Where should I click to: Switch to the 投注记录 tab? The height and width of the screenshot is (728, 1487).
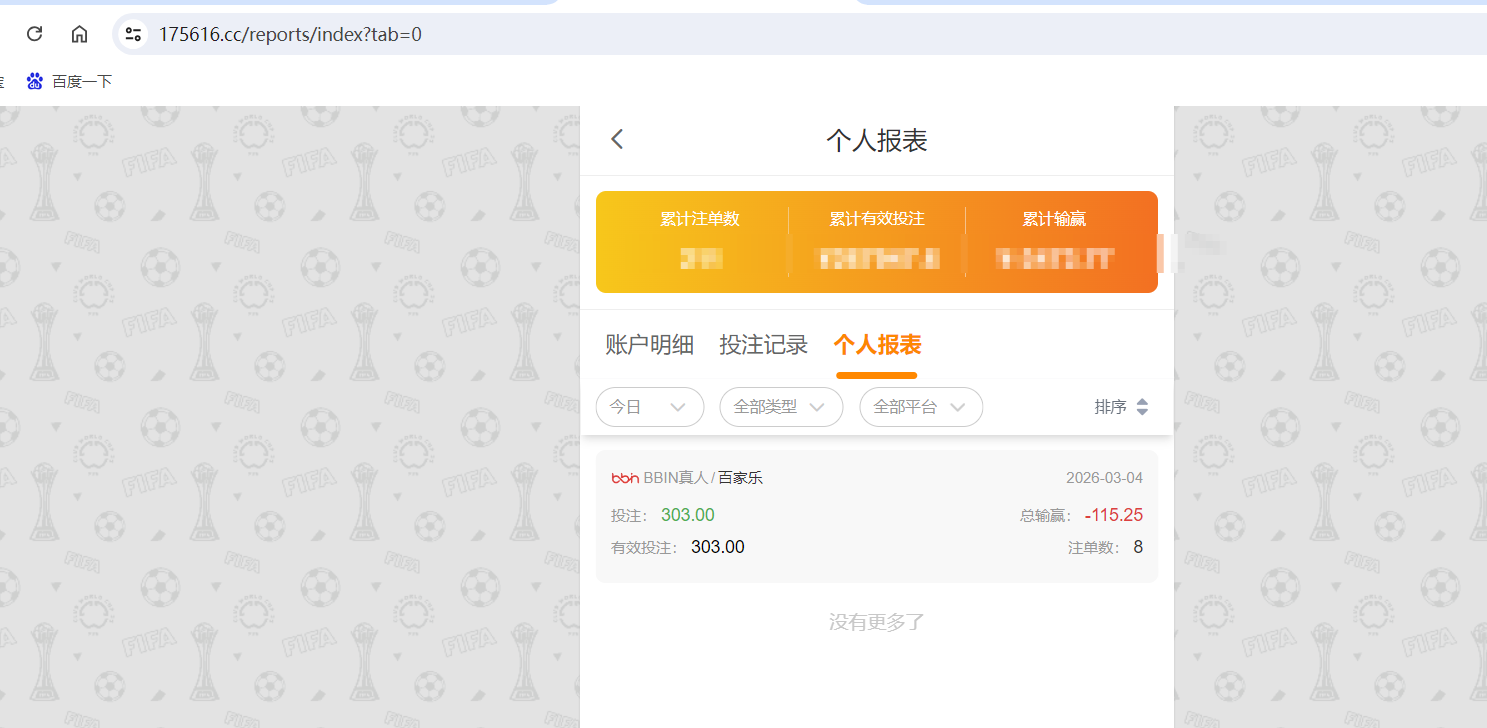pyautogui.click(x=764, y=344)
